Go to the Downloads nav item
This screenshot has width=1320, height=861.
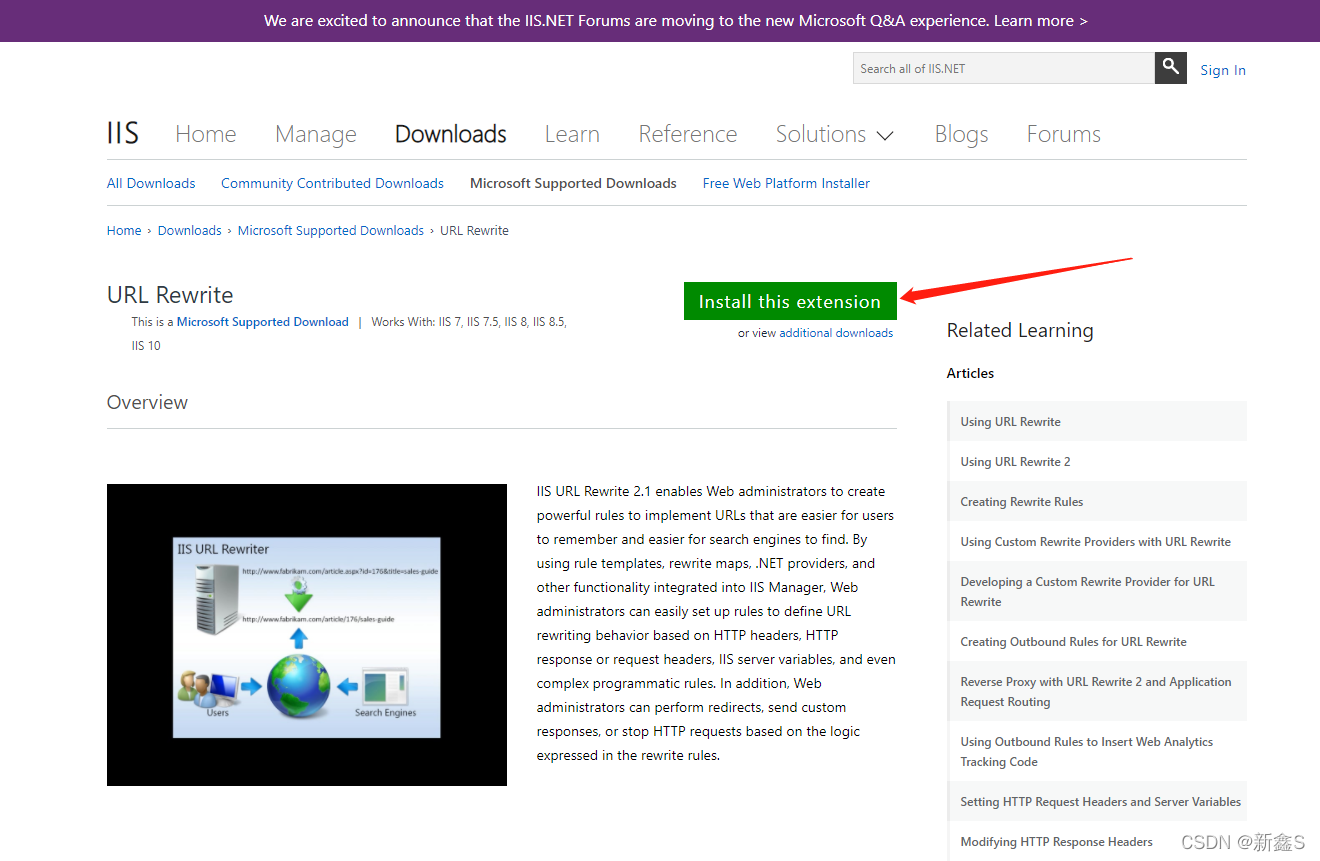[x=451, y=134]
